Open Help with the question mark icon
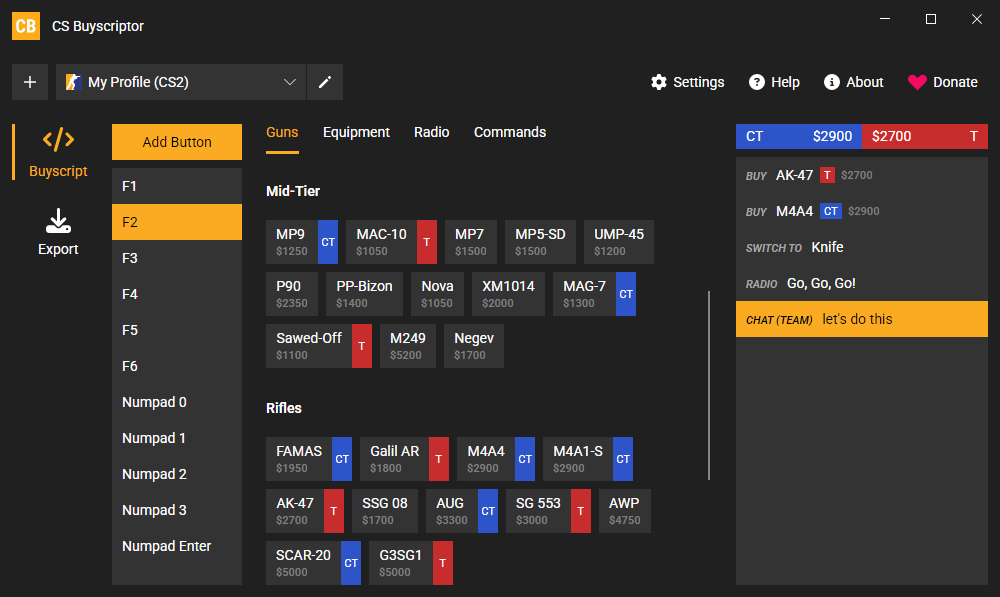This screenshot has height=597, width=1000. click(x=774, y=82)
